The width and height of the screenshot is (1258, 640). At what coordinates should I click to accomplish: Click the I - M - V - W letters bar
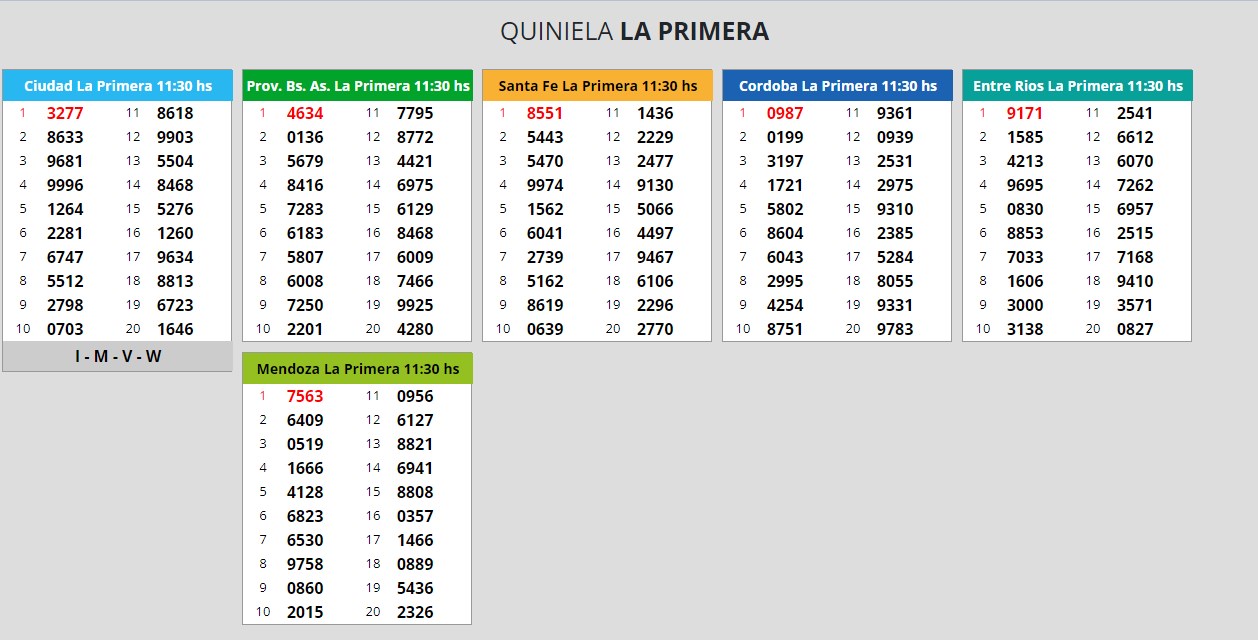coord(117,356)
